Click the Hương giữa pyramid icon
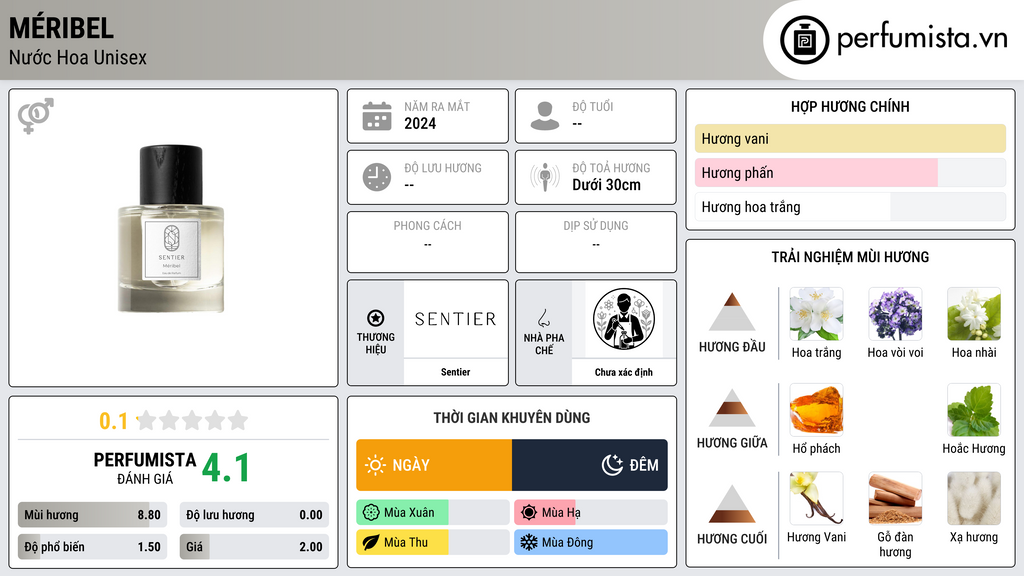Screen dimensions: 1024x576 (732, 408)
